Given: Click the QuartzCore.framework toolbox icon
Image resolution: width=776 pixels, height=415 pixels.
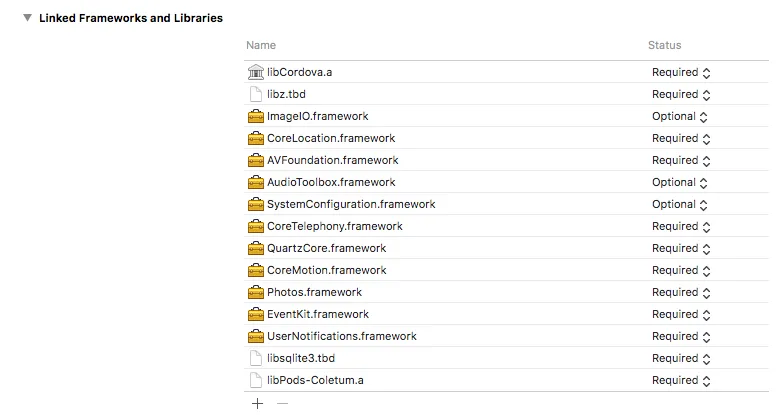Looking at the screenshot, I should pyautogui.click(x=255, y=248).
